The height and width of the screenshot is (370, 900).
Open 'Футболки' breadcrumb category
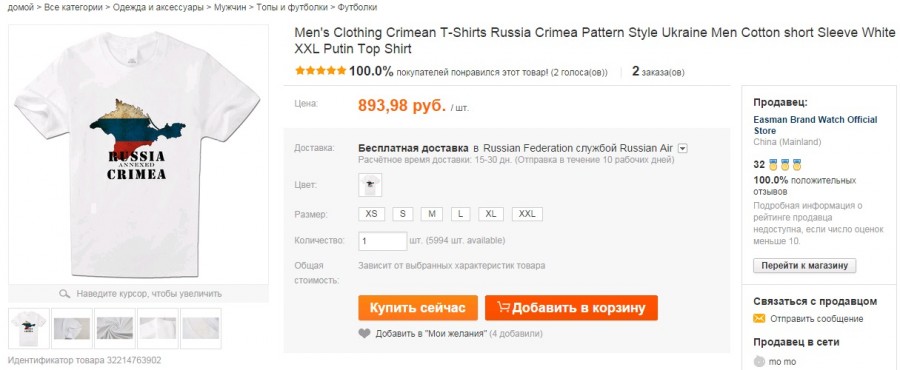[x=358, y=7]
